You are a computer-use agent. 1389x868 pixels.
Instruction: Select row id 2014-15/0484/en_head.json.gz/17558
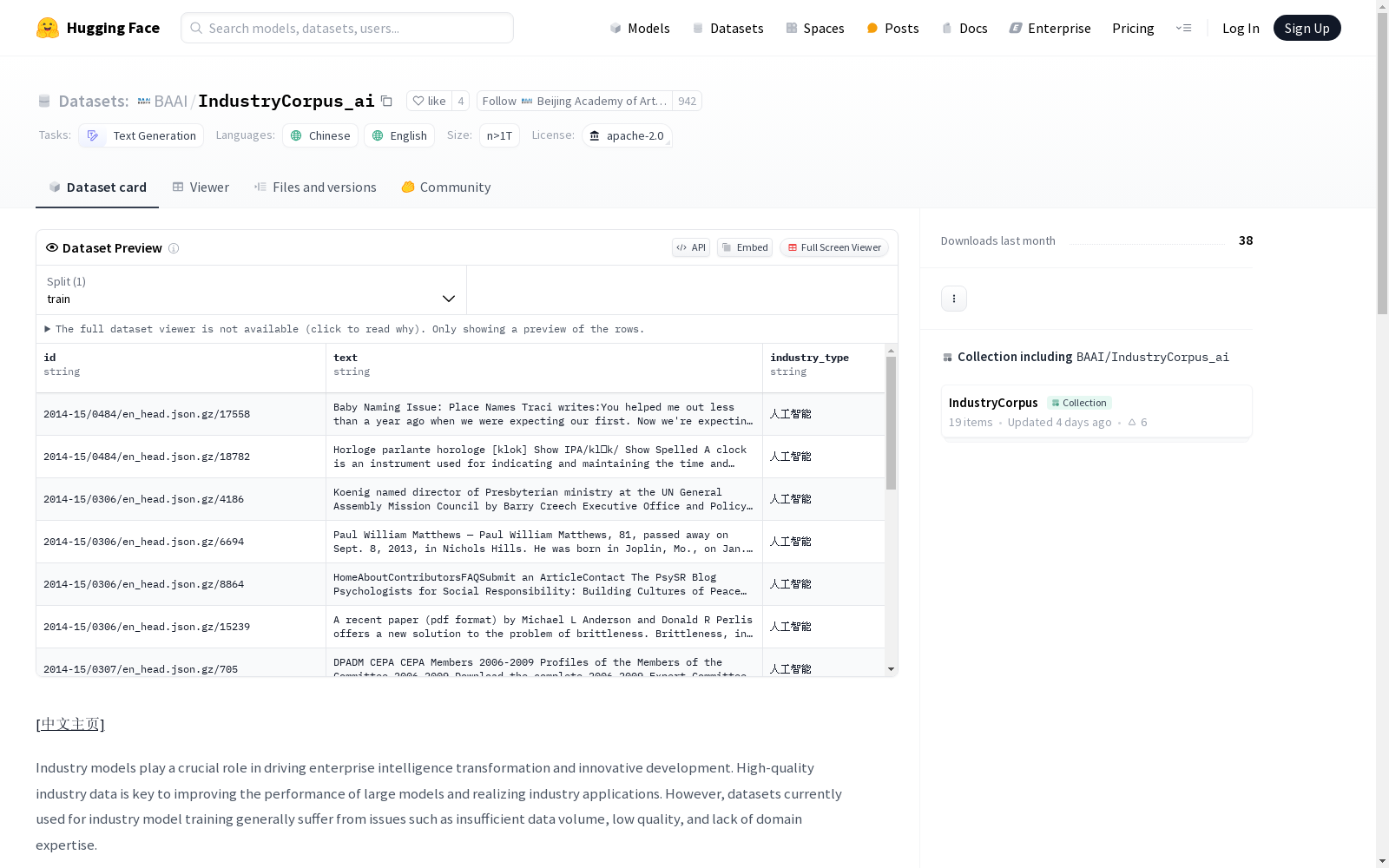[181, 414]
